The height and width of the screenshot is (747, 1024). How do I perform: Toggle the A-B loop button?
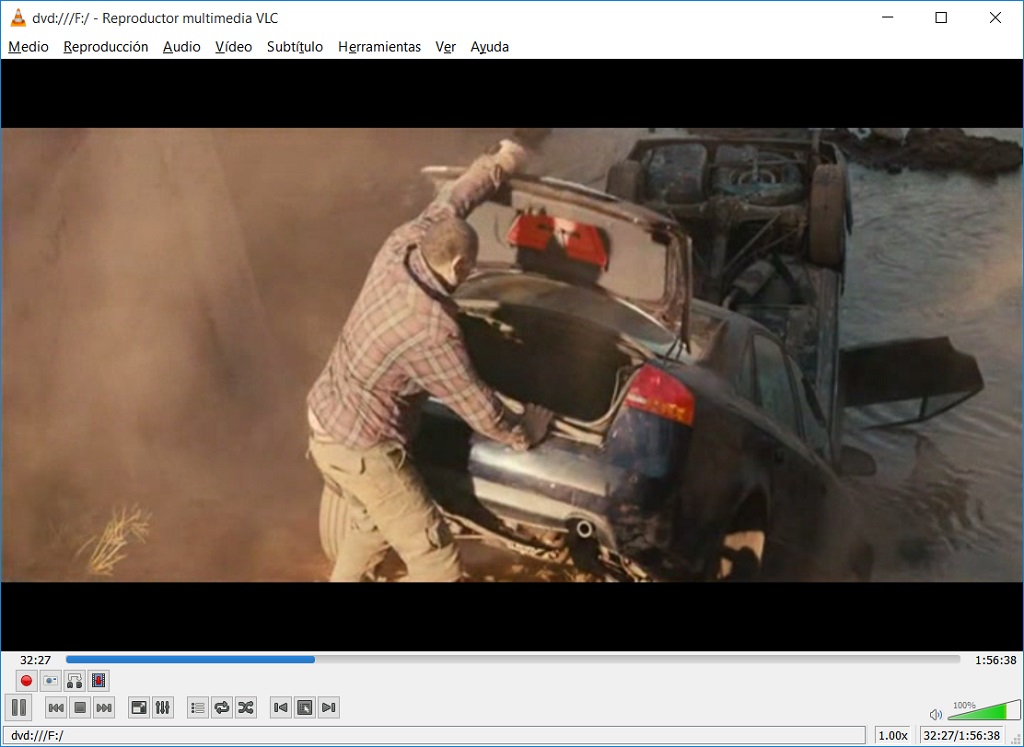click(x=74, y=681)
